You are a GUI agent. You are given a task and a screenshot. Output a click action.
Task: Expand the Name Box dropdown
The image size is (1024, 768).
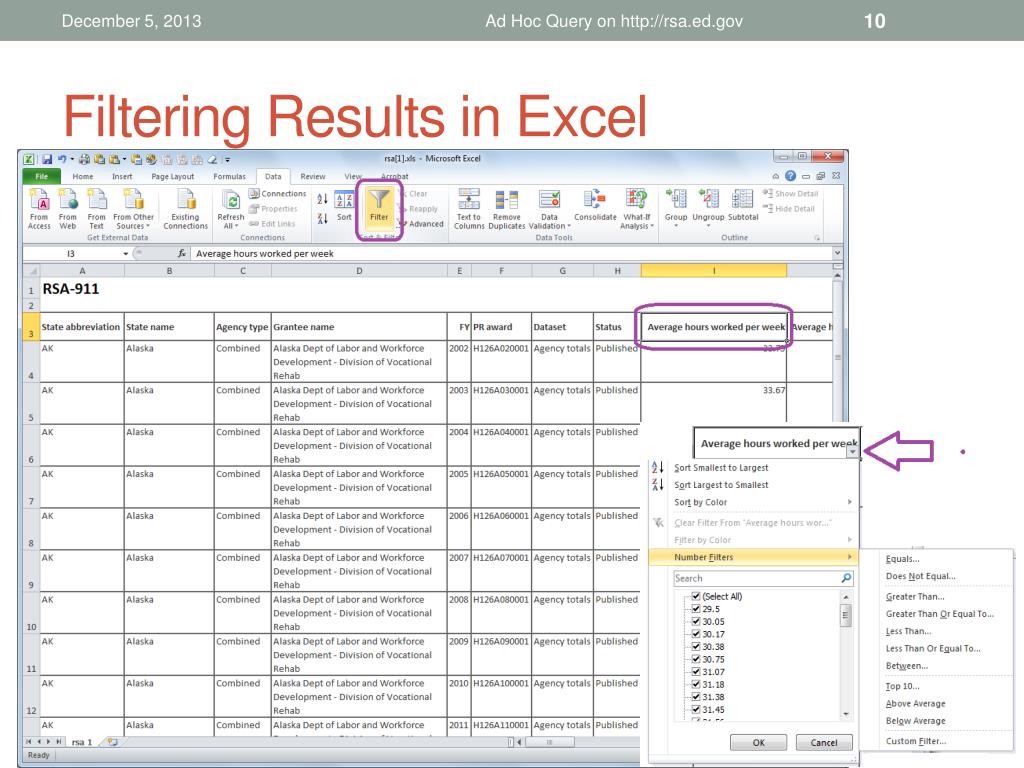pyautogui.click(x=125, y=253)
